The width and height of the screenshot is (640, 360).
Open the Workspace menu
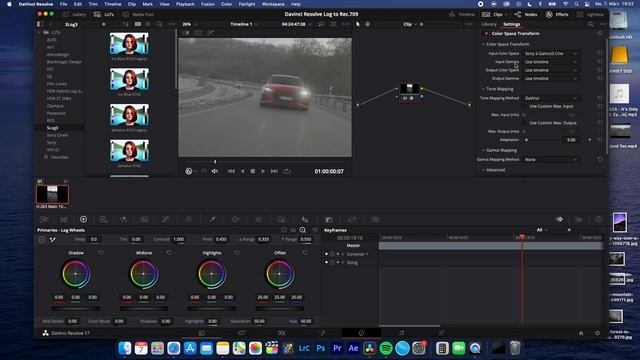coord(273,4)
